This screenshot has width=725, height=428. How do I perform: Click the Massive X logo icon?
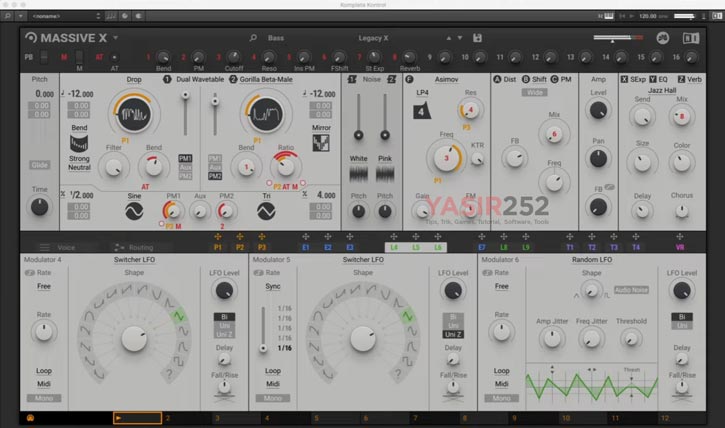click(x=31, y=37)
